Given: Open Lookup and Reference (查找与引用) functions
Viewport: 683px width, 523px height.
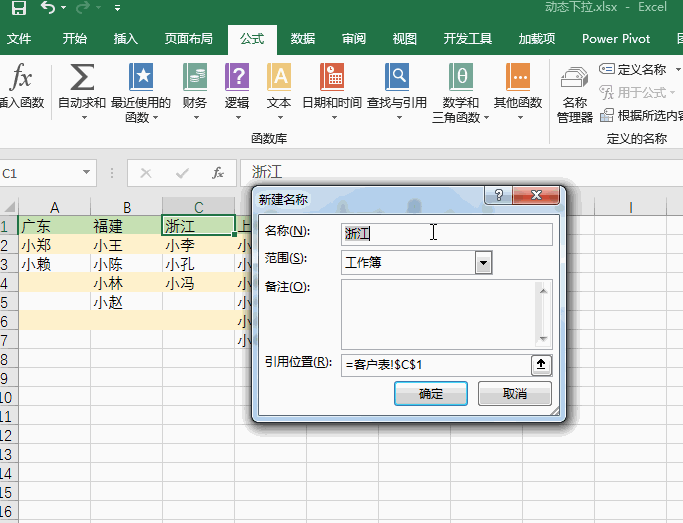Looking at the screenshot, I should coord(397,78).
